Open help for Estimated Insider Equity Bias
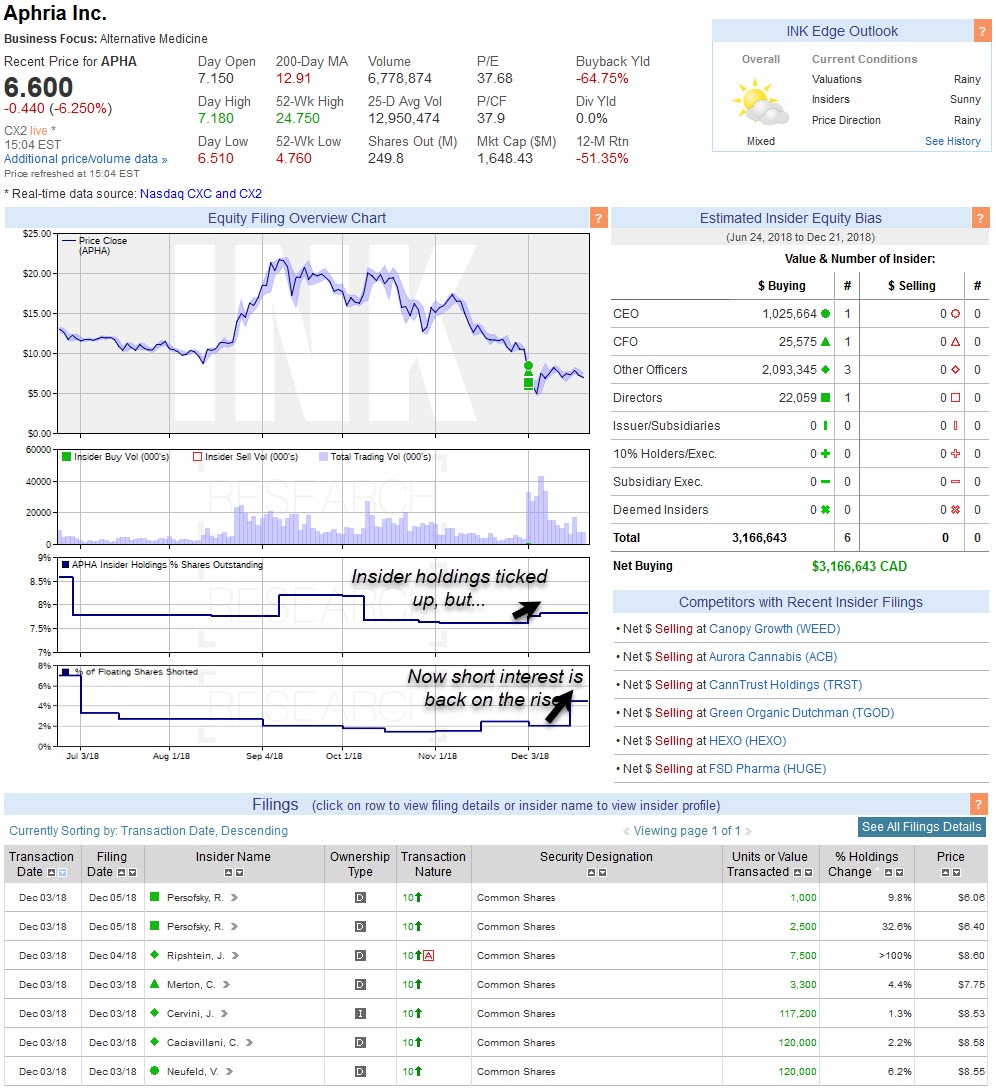The height and width of the screenshot is (1091, 996). [x=980, y=218]
